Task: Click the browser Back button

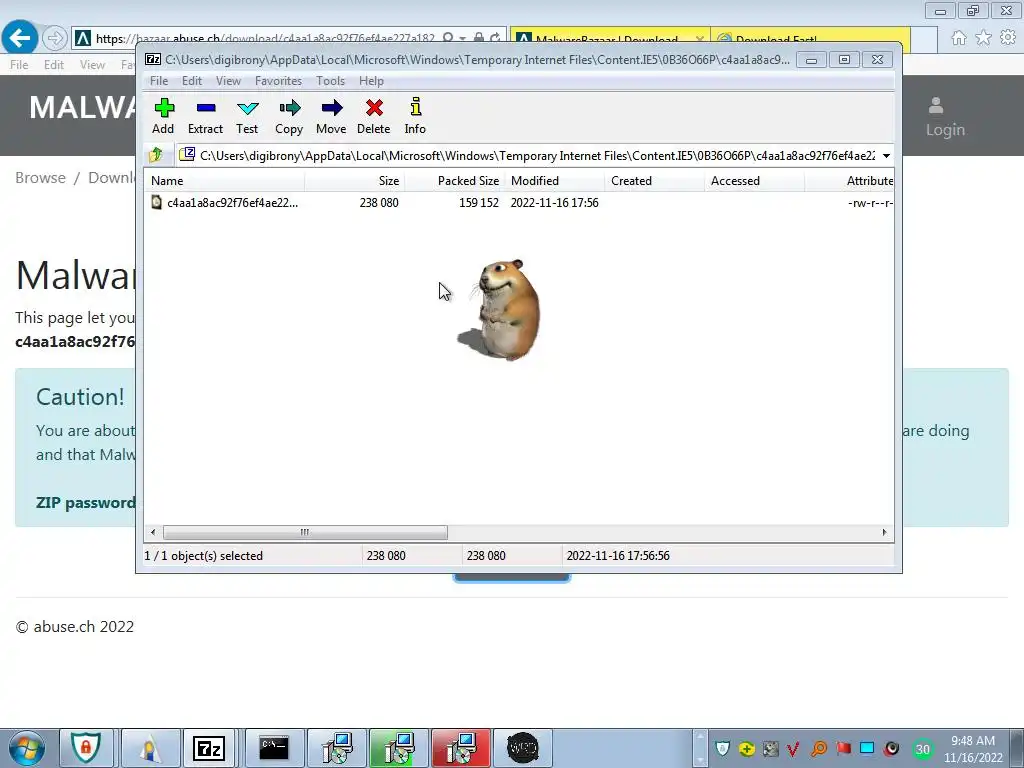Action: (x=20, y=38)
